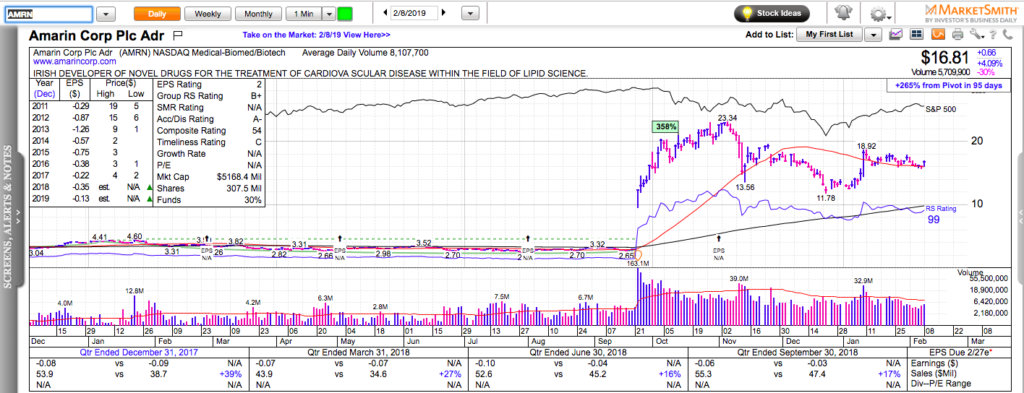This screenshot has width=1024, height=393.
Task: Expand the My First List dropdown arrow
Action: coord(874,35)
